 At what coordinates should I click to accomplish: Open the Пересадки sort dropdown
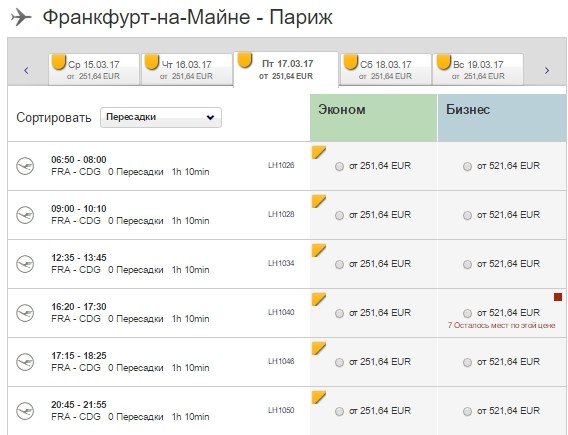[x=161, y=117]
